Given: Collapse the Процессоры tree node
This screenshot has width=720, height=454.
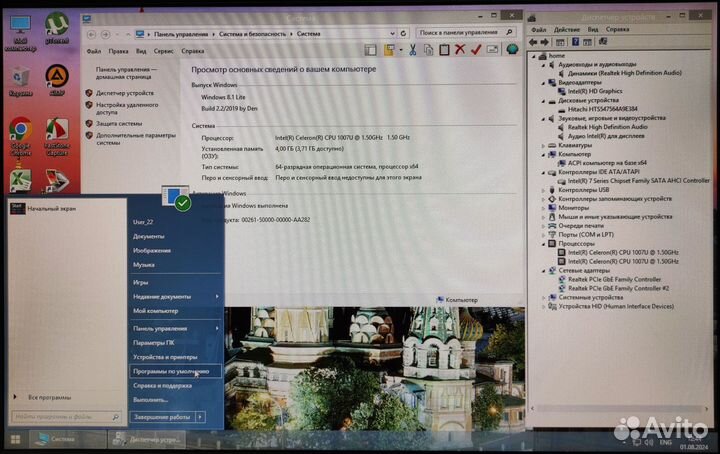Looking at the screenshot, I should (x=543, y=244).
